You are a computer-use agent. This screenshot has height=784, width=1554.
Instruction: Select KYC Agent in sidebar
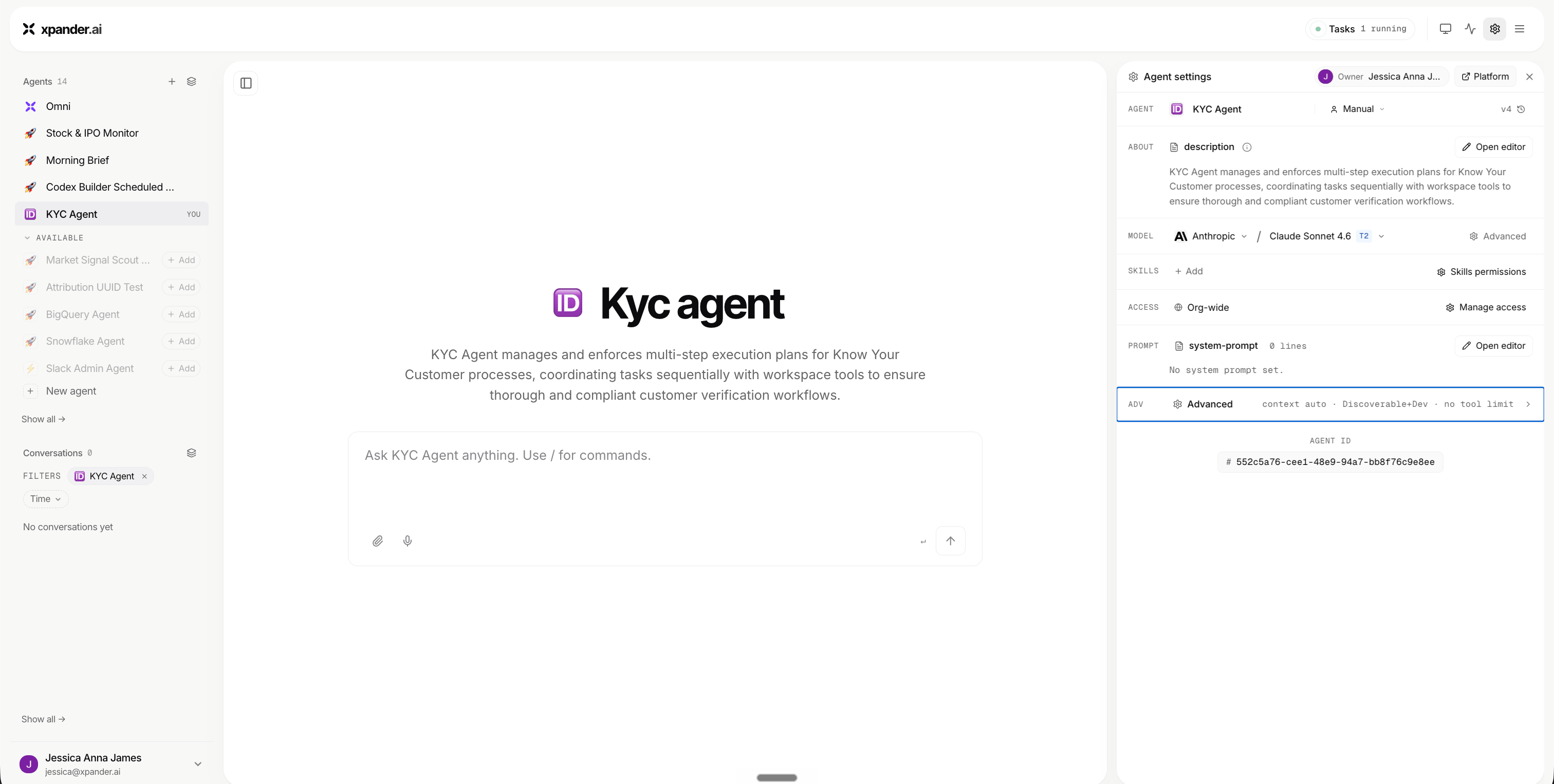(112, 214)
